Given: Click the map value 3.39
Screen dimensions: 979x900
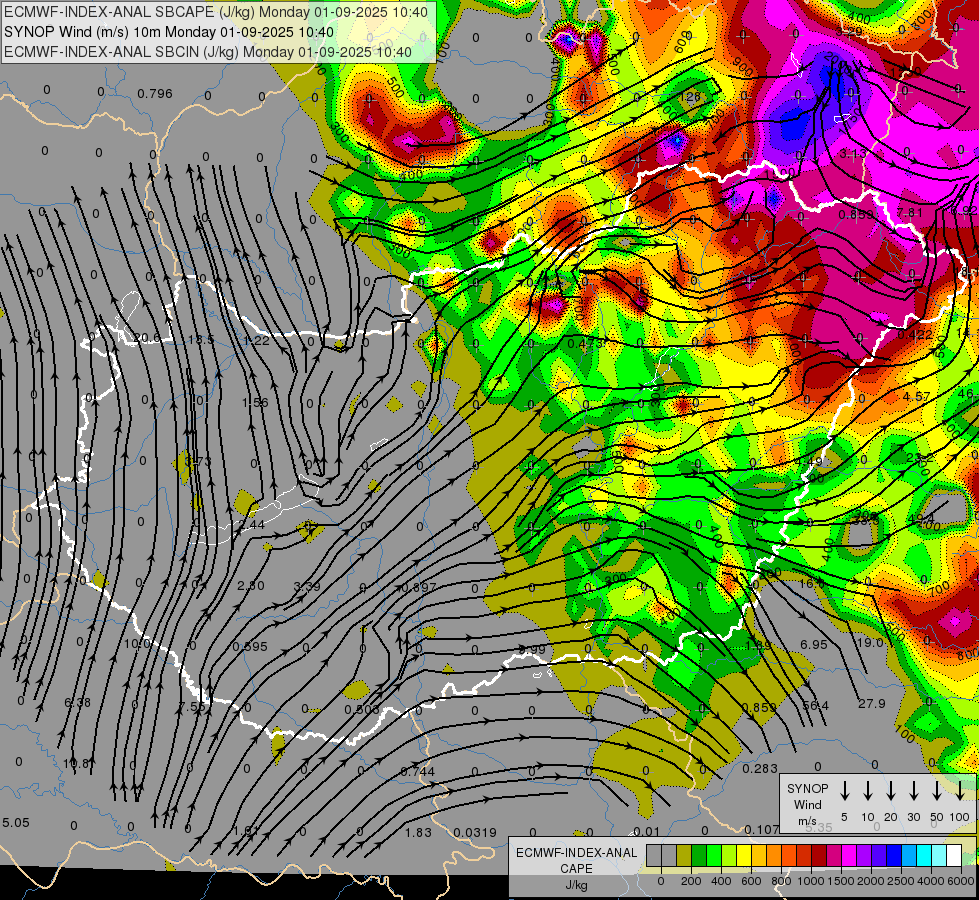Looking at the screenshot, I should pyautogui.click(x=307, y=586).
